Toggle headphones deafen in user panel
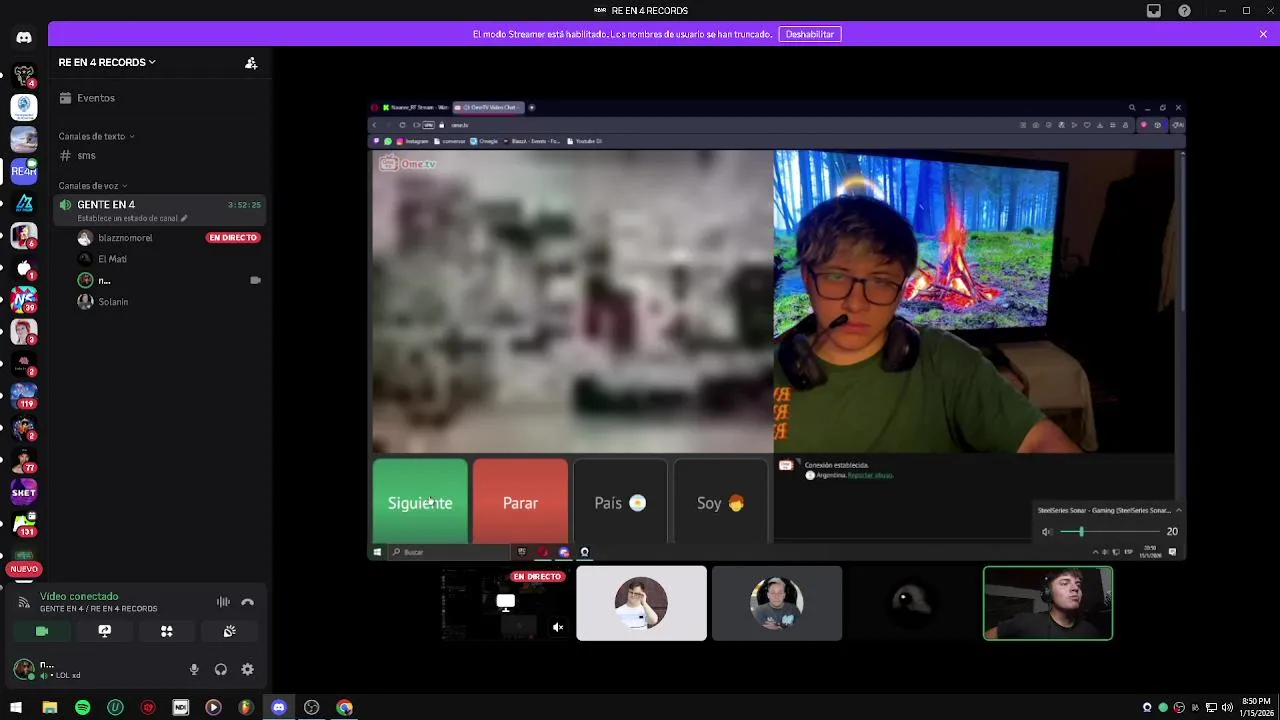Screen dimensions: 1280x720 click(x=221, y=670)
